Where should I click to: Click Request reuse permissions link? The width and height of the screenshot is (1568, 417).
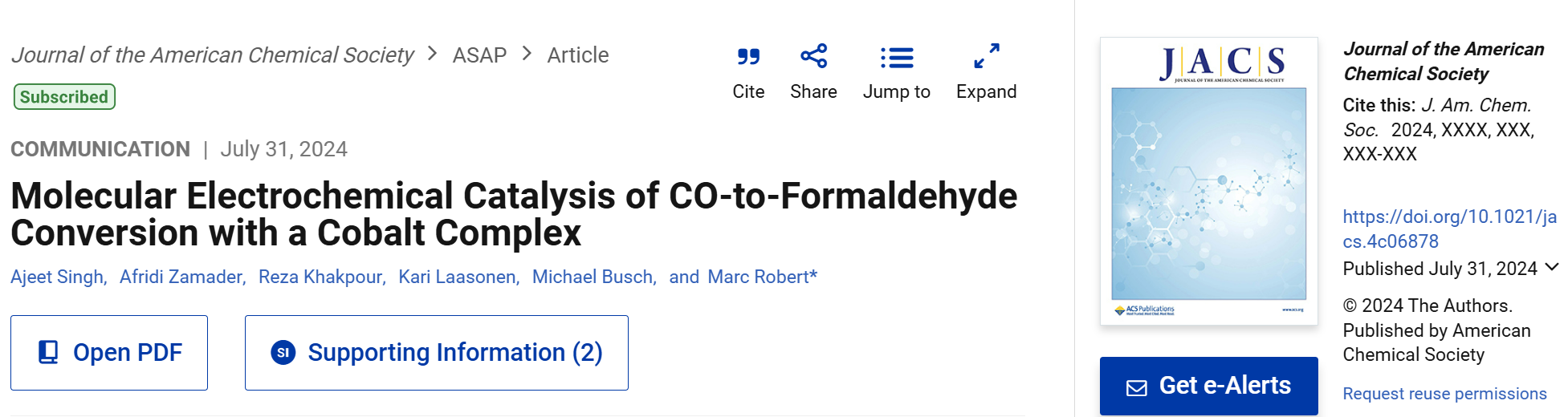[x=1444, y=394]
